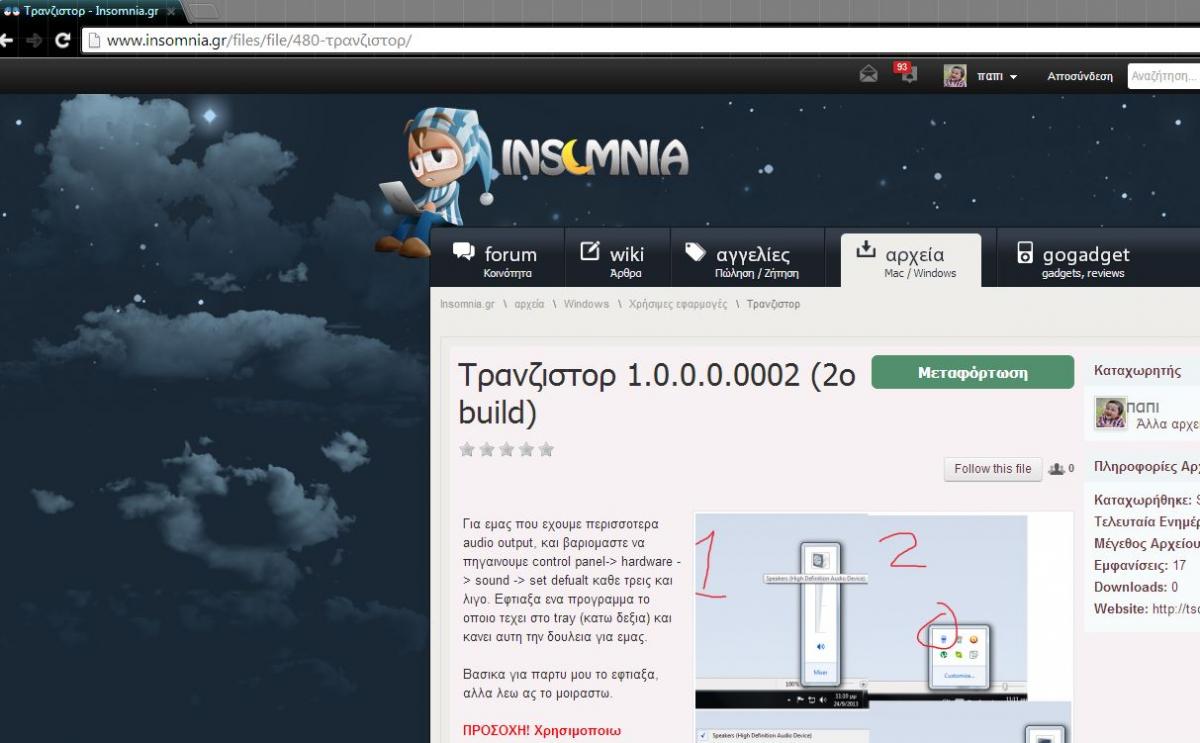Image resolution: width=1200 pixels, height=743 pixels.
Task: Click the green Μεταφόρτωση download button
Action: coord(973,372)
